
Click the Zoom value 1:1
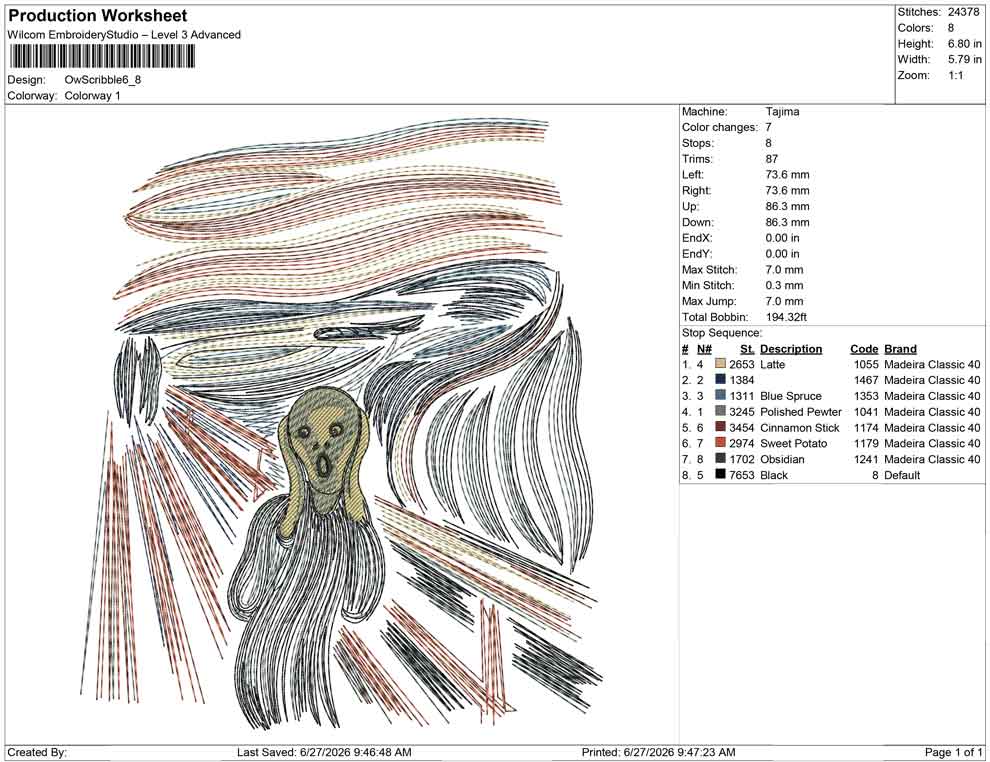(956, 75)
